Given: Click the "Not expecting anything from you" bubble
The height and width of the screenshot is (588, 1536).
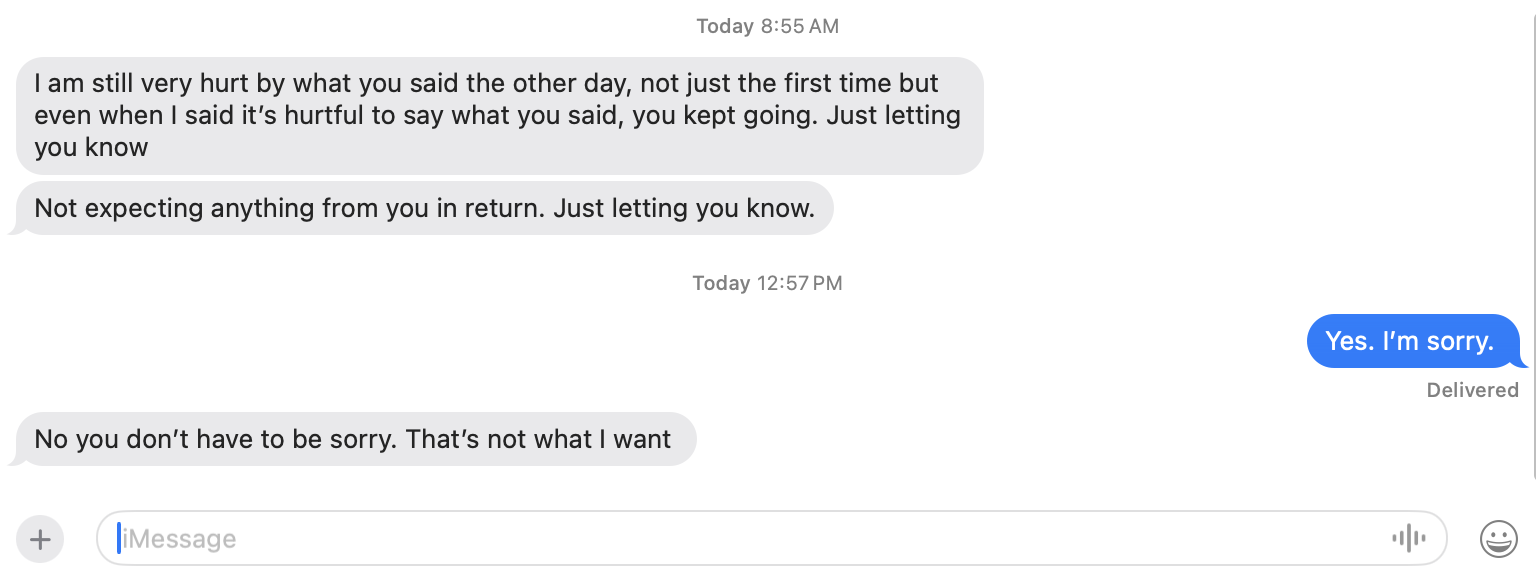Looking at the screenshot, I should (x=424, y=209).
